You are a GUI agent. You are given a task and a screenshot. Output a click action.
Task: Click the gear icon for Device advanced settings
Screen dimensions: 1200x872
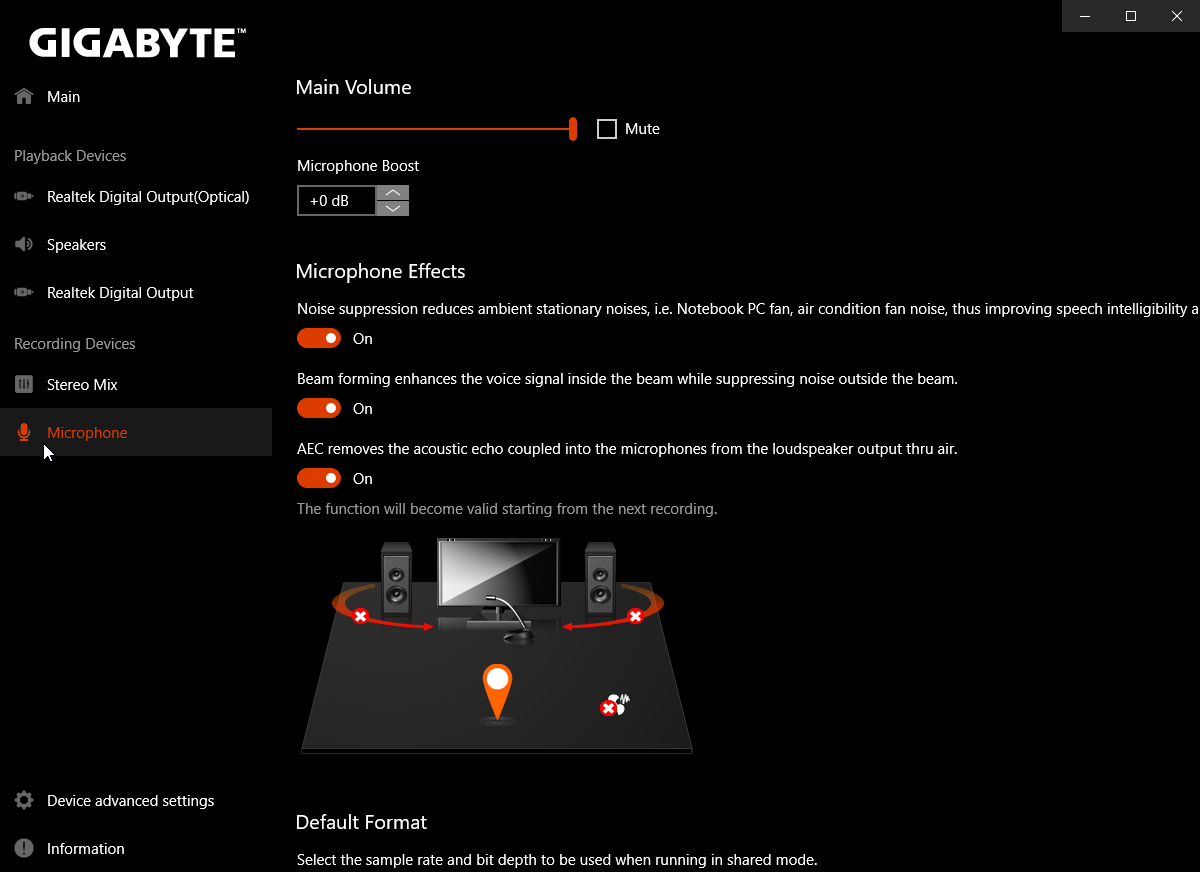coord(24,801)
